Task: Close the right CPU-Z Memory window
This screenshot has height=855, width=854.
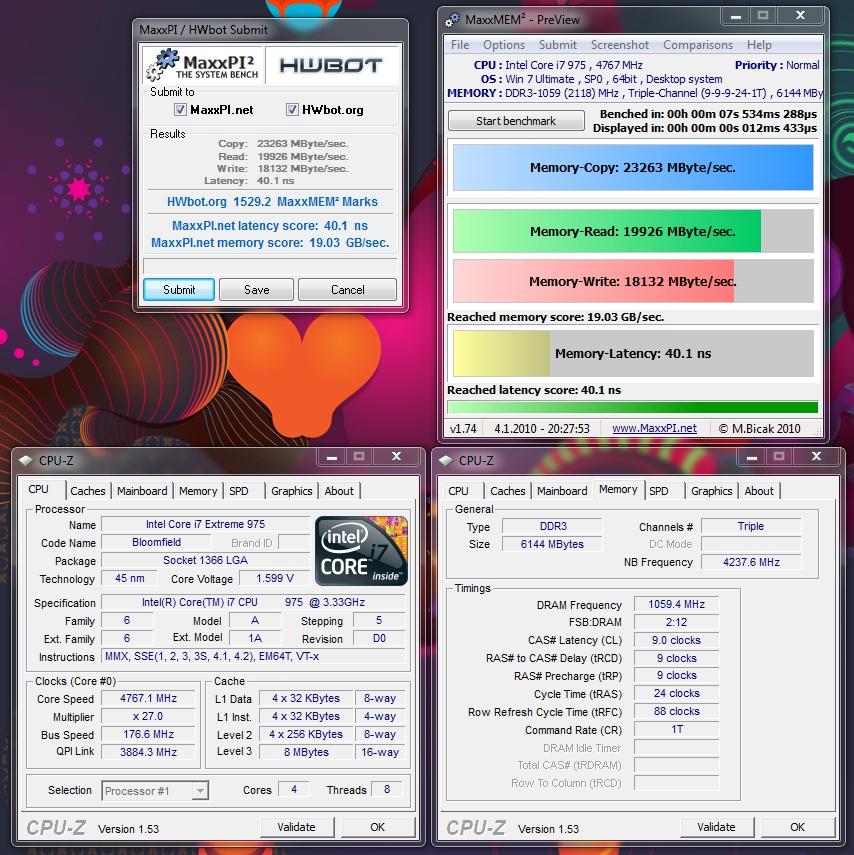Action: click(816, 457)
